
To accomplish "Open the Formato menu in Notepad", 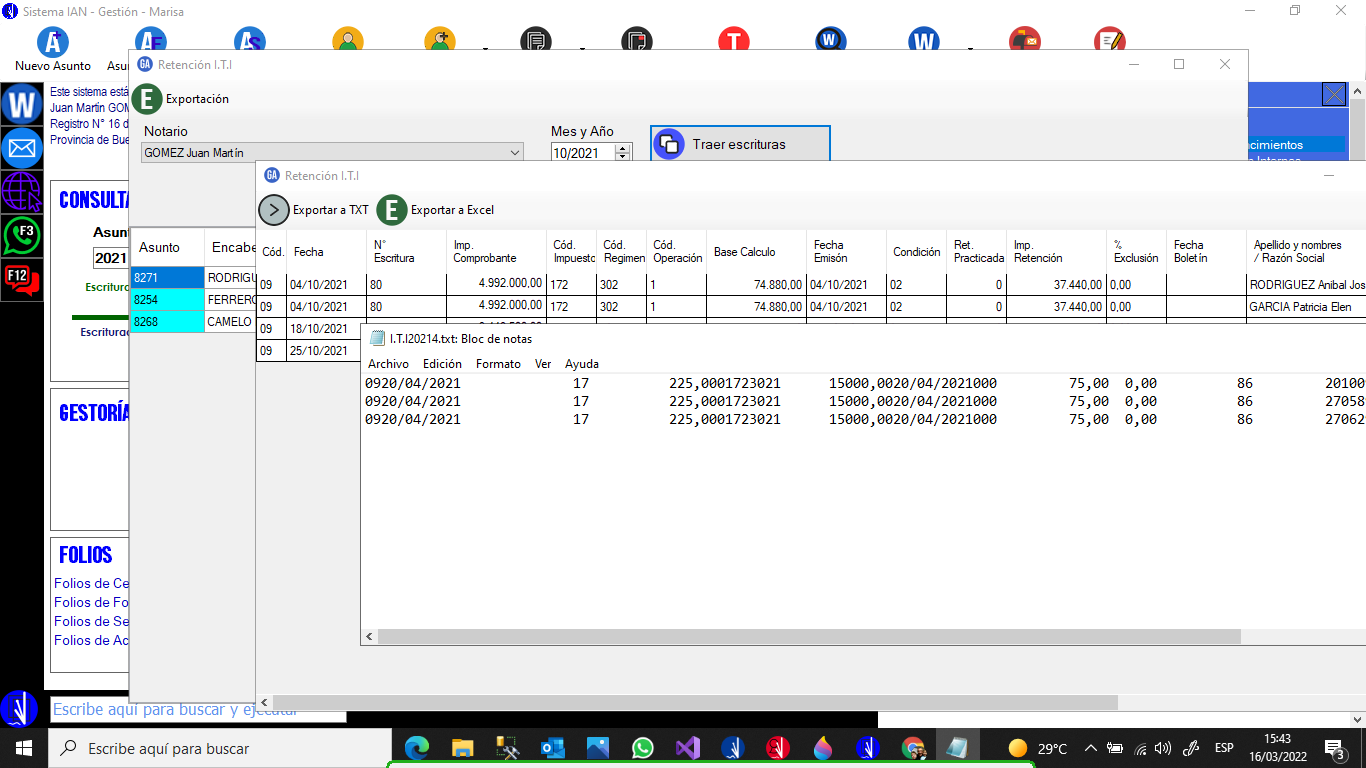I will pos(497,364).
